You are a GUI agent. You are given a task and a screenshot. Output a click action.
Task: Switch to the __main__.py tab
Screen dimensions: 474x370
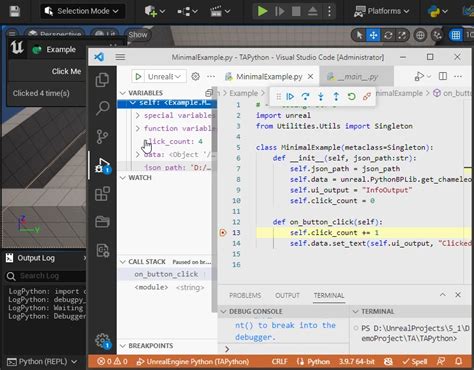(357, 77)
